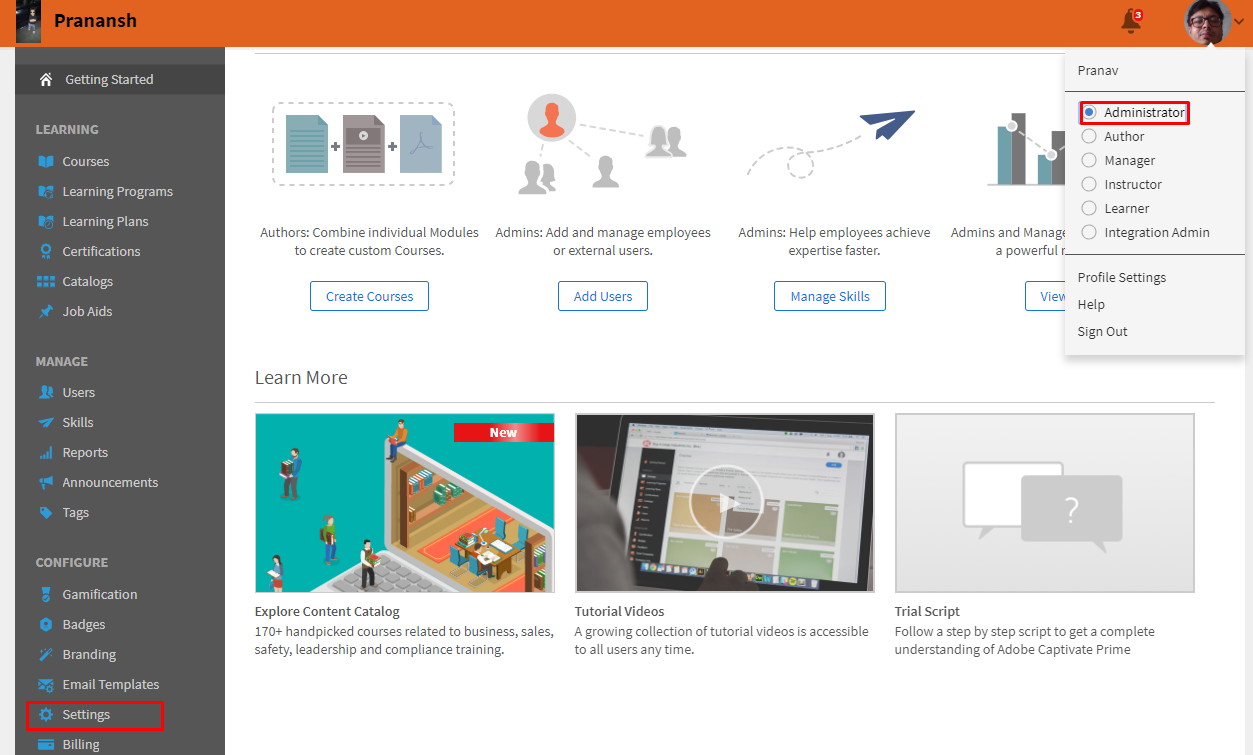Image resolution: width=1253 pixels, height=755 pixels.
Task: Open Settings gear icon in sidebar
Action: coord(46,714)
